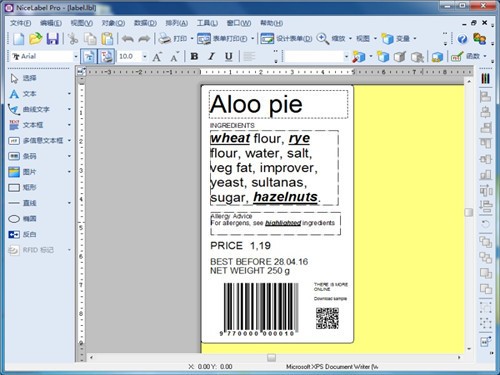The height and width of the screenshot is (375, 500).
Task: Select the ingredients text box on label
Action: point(274,168)
